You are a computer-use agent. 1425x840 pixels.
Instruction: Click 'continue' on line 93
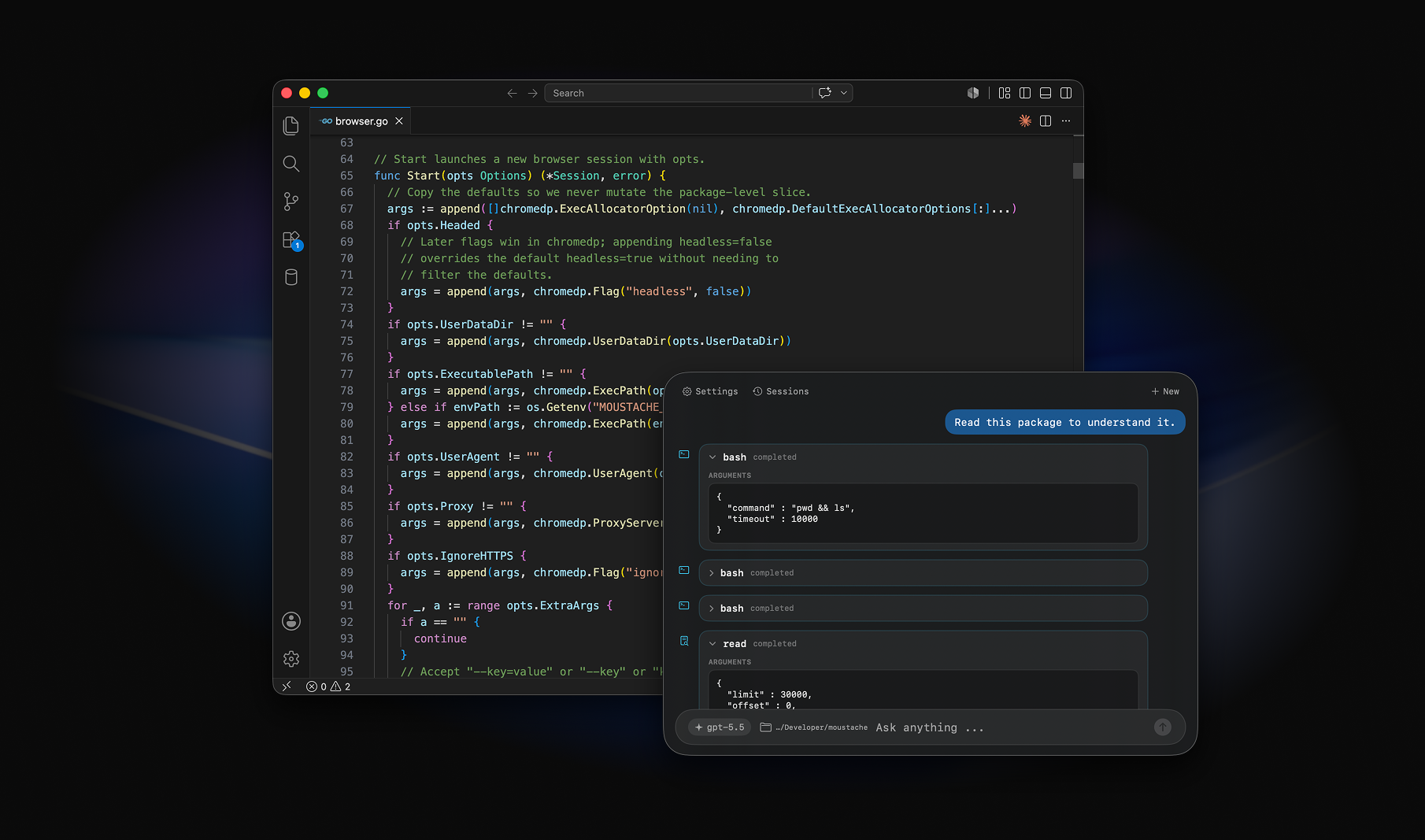tap(440, 638)
